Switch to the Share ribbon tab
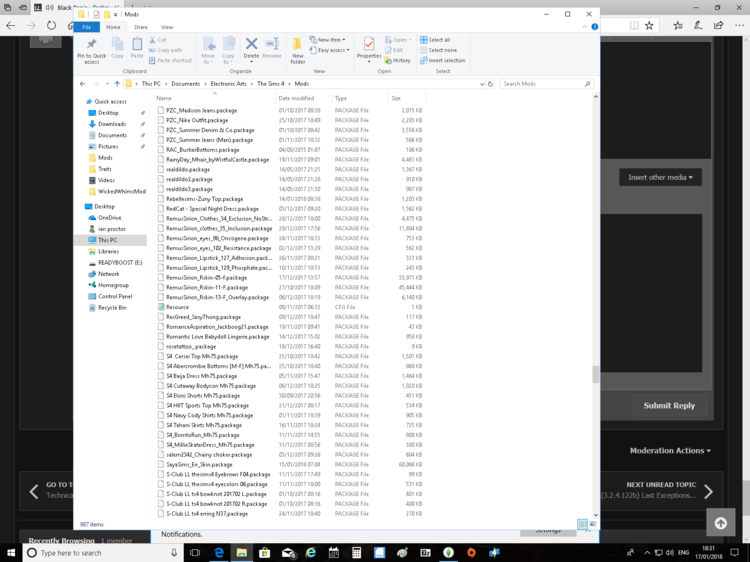The image size is (750, 562). click(141, 27)
